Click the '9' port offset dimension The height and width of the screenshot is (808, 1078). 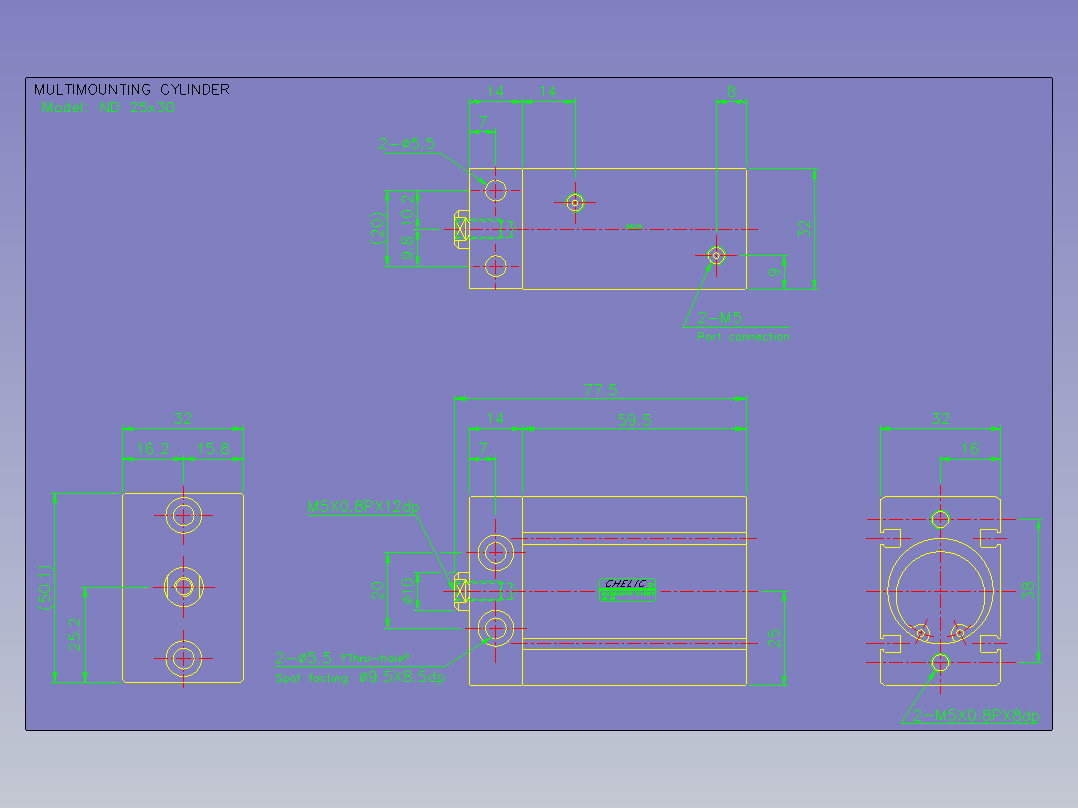[775, 272]
